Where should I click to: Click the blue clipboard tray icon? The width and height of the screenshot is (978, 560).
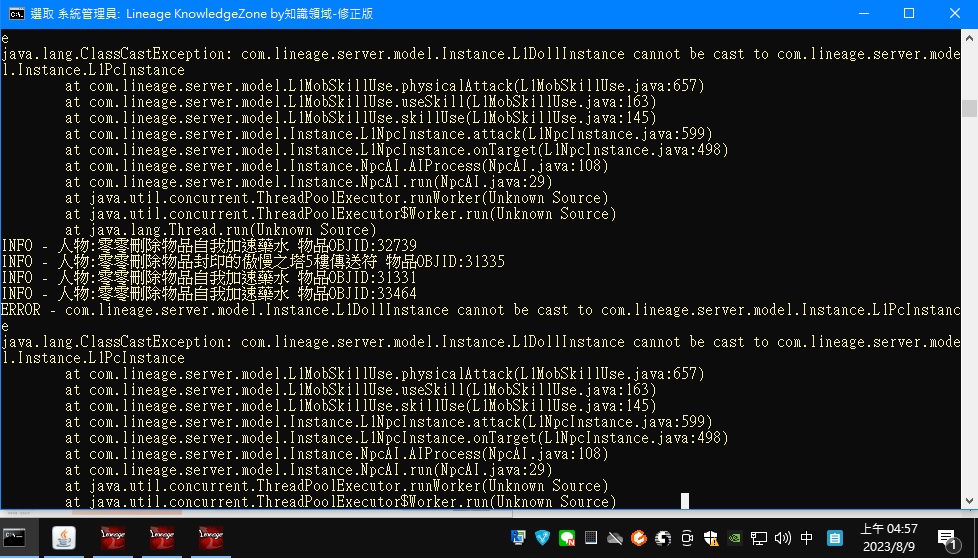click(835, 538)
